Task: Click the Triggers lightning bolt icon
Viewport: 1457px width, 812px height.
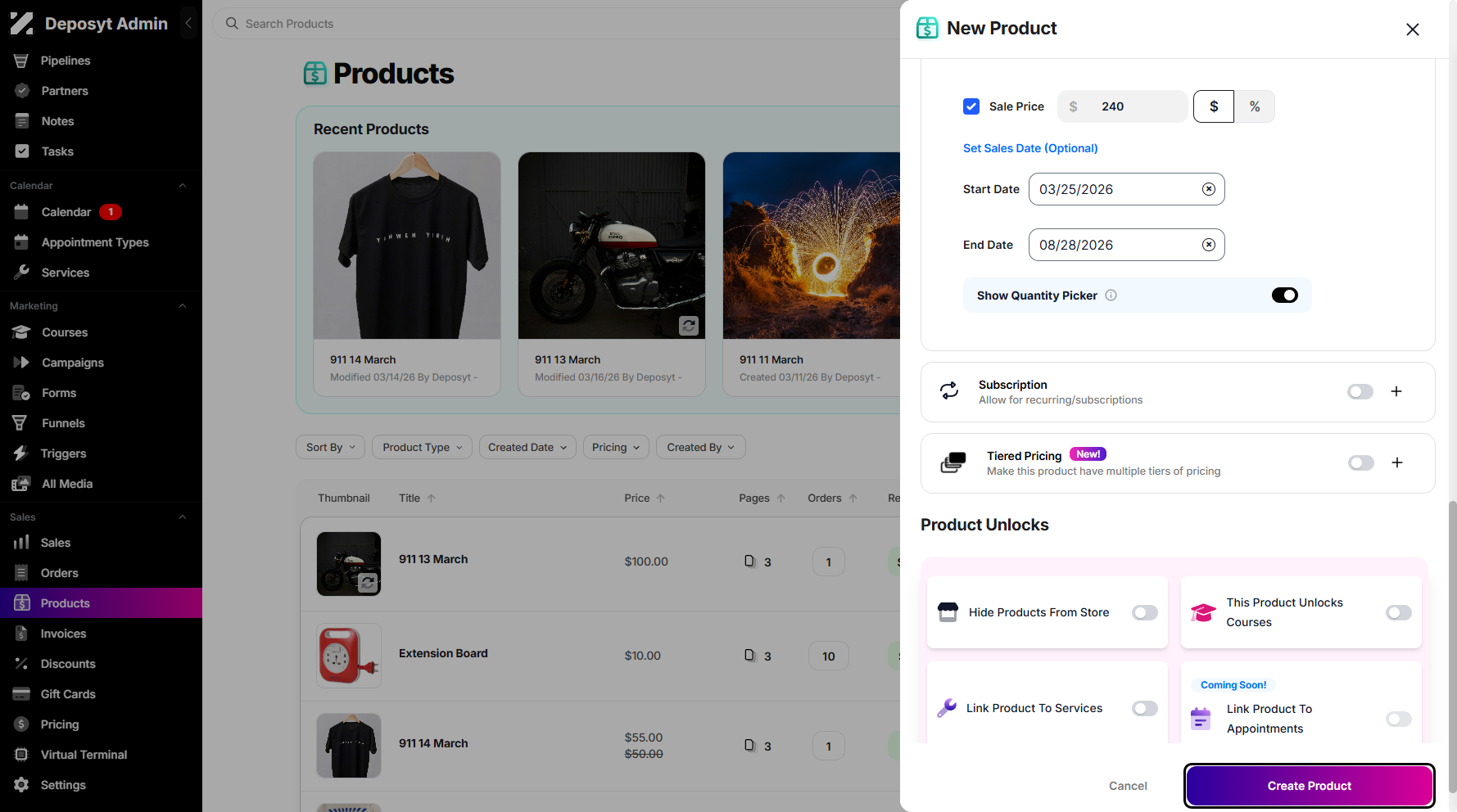Action: [21, 453]
